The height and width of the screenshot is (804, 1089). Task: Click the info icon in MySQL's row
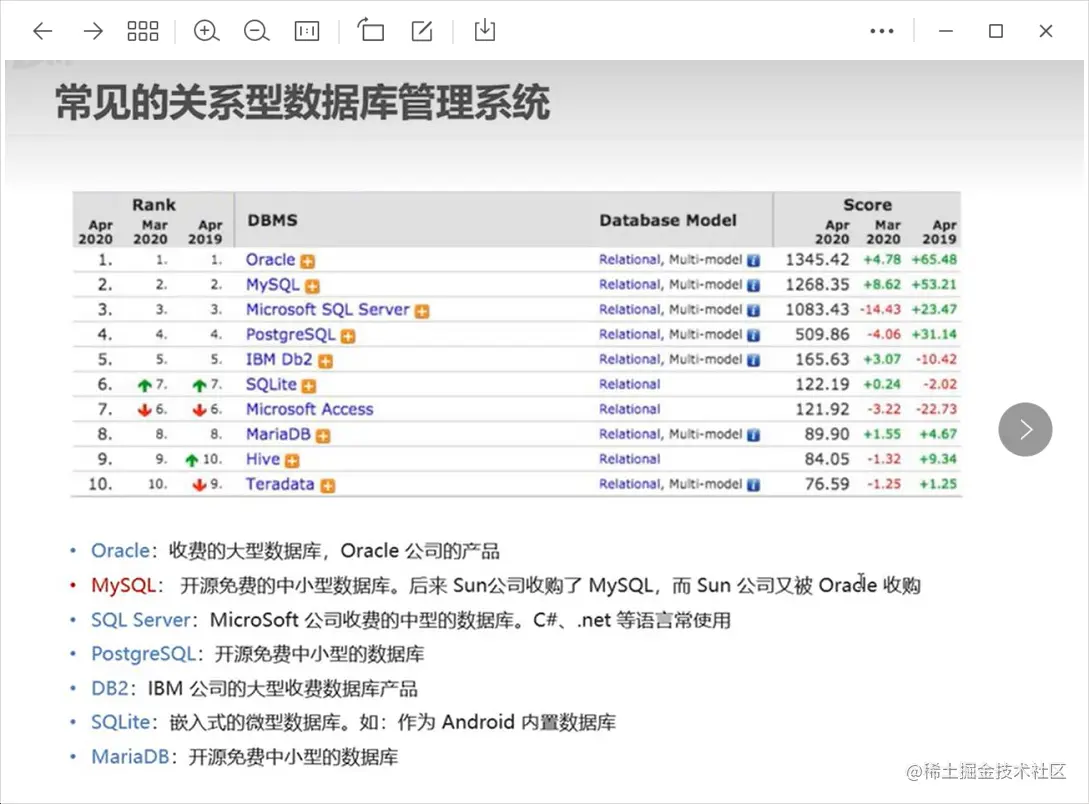click(x=754, y=286)
